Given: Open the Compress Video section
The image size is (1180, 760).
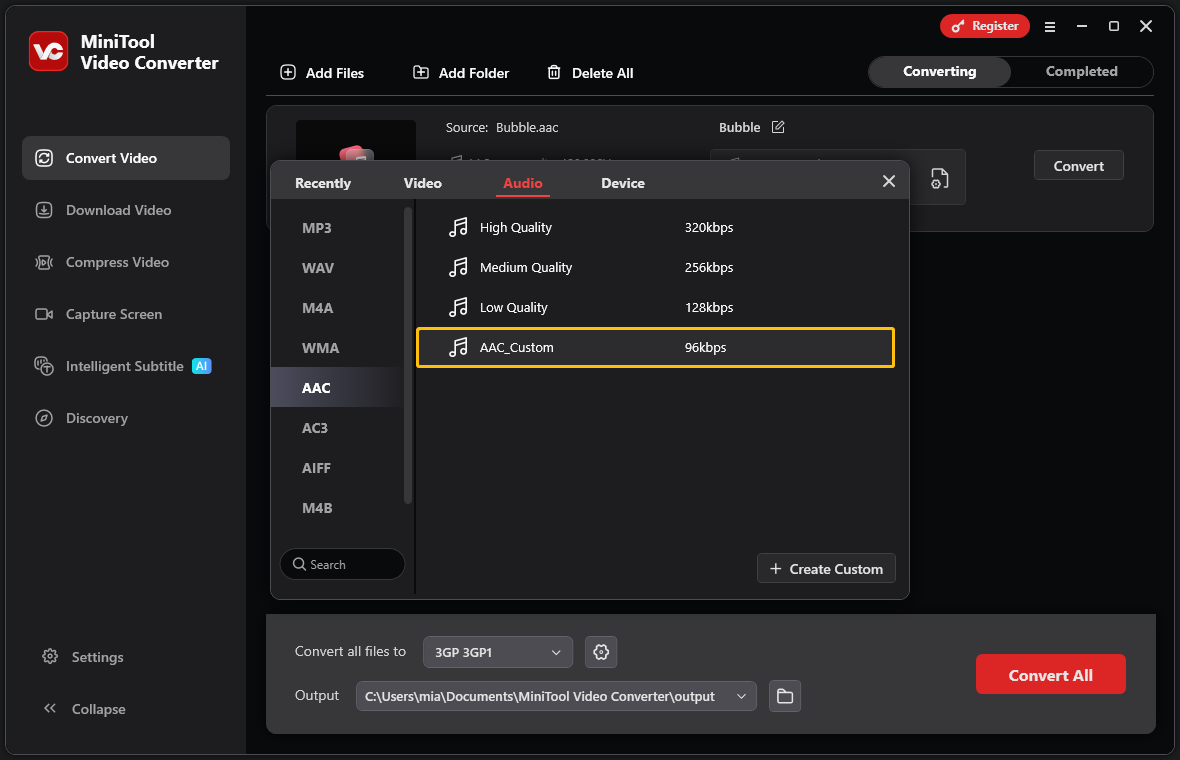Looking at the screenshot, I should (x=126, y=262).
